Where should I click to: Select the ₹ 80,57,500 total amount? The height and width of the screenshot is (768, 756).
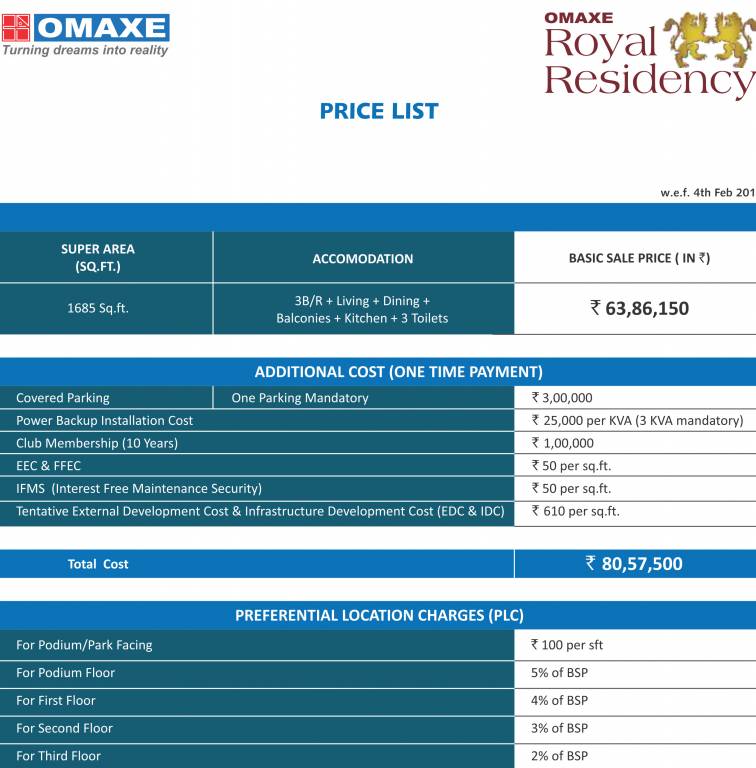(x=634, y=564)
